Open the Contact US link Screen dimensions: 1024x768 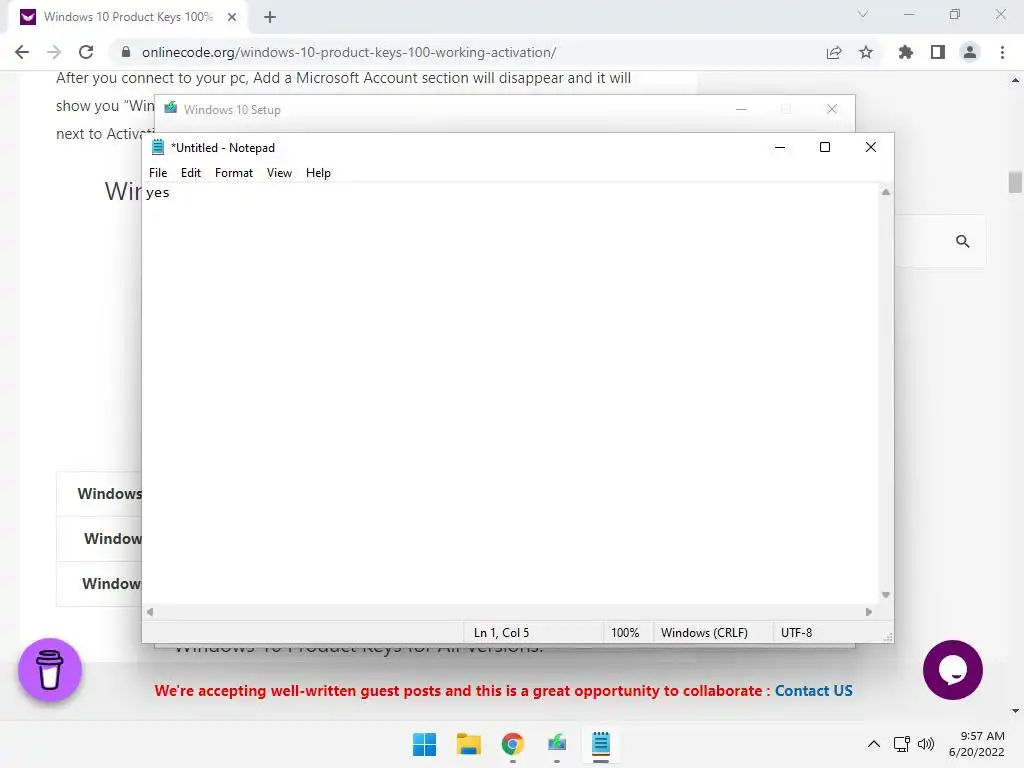(814, 691)
